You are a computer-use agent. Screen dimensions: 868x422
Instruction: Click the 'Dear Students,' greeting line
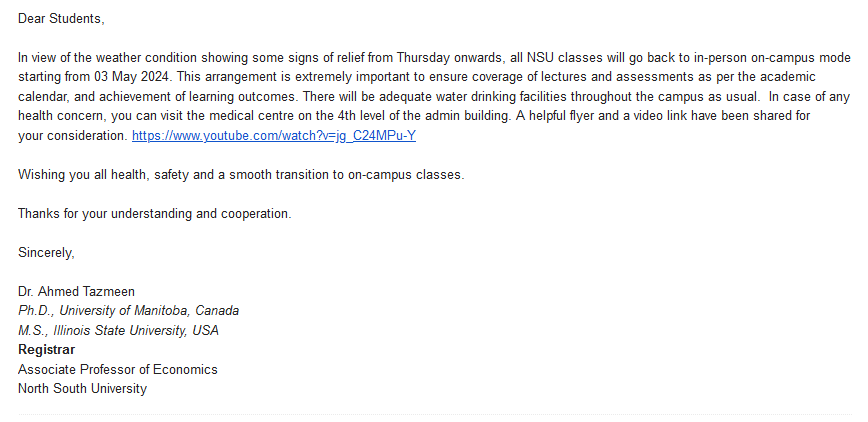(61, 19)
